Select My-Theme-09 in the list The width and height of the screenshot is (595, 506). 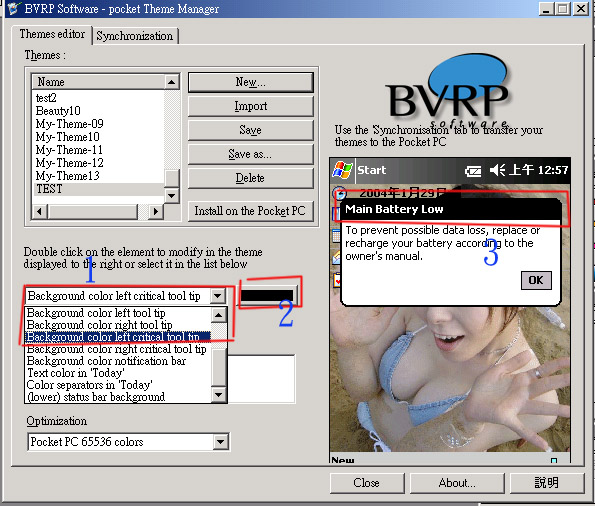(69, 123)
